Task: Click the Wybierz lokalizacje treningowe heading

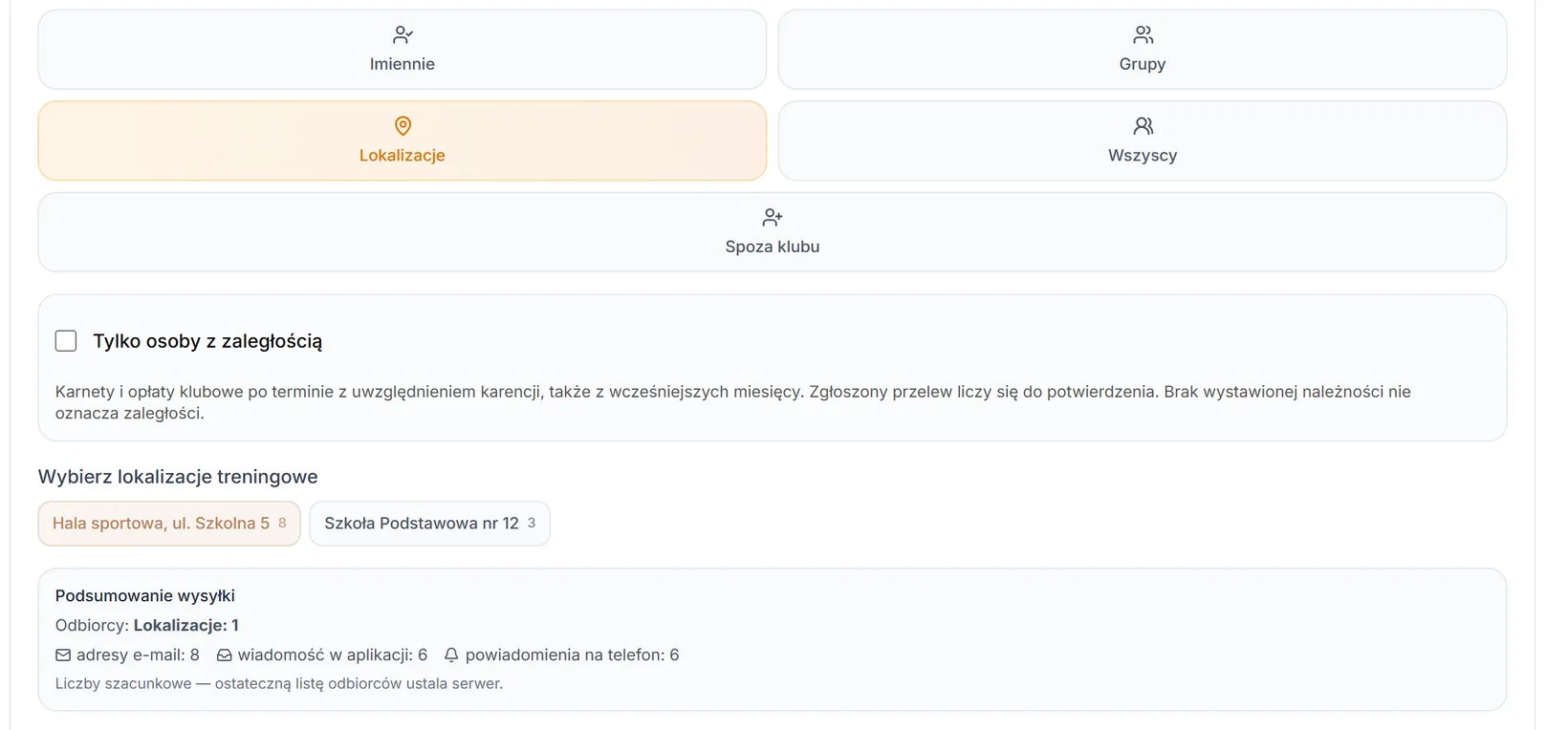Action: (x=178, y=477)
